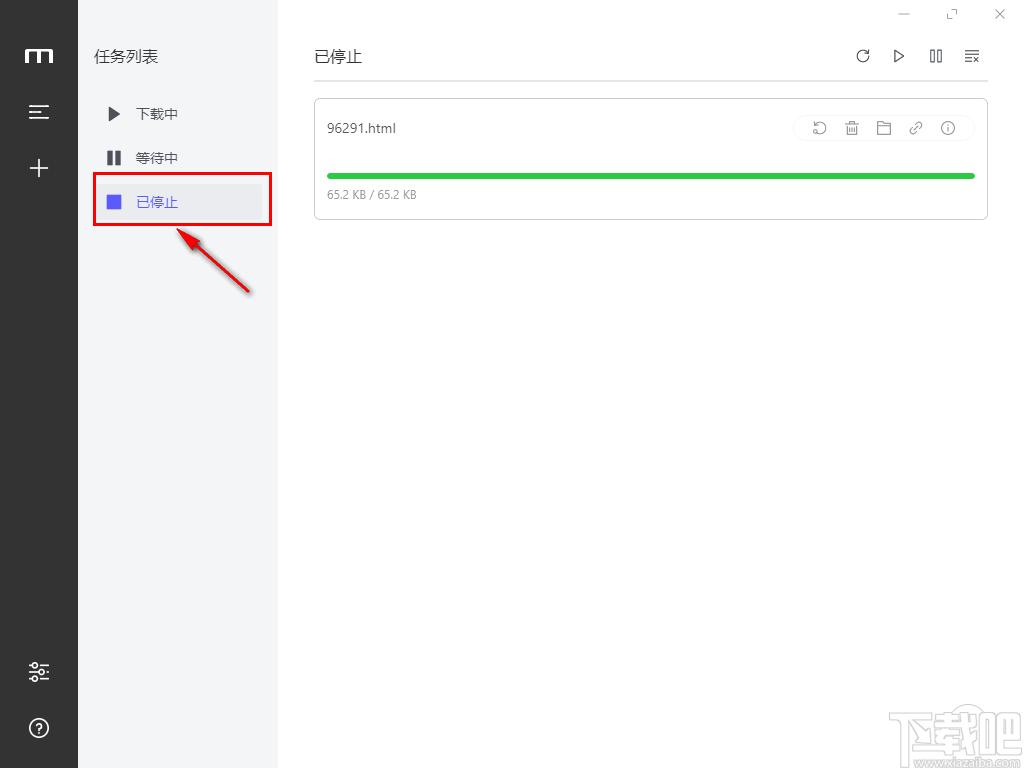
Task: Close the Motrix window
Action: (x=1000, y=14)
